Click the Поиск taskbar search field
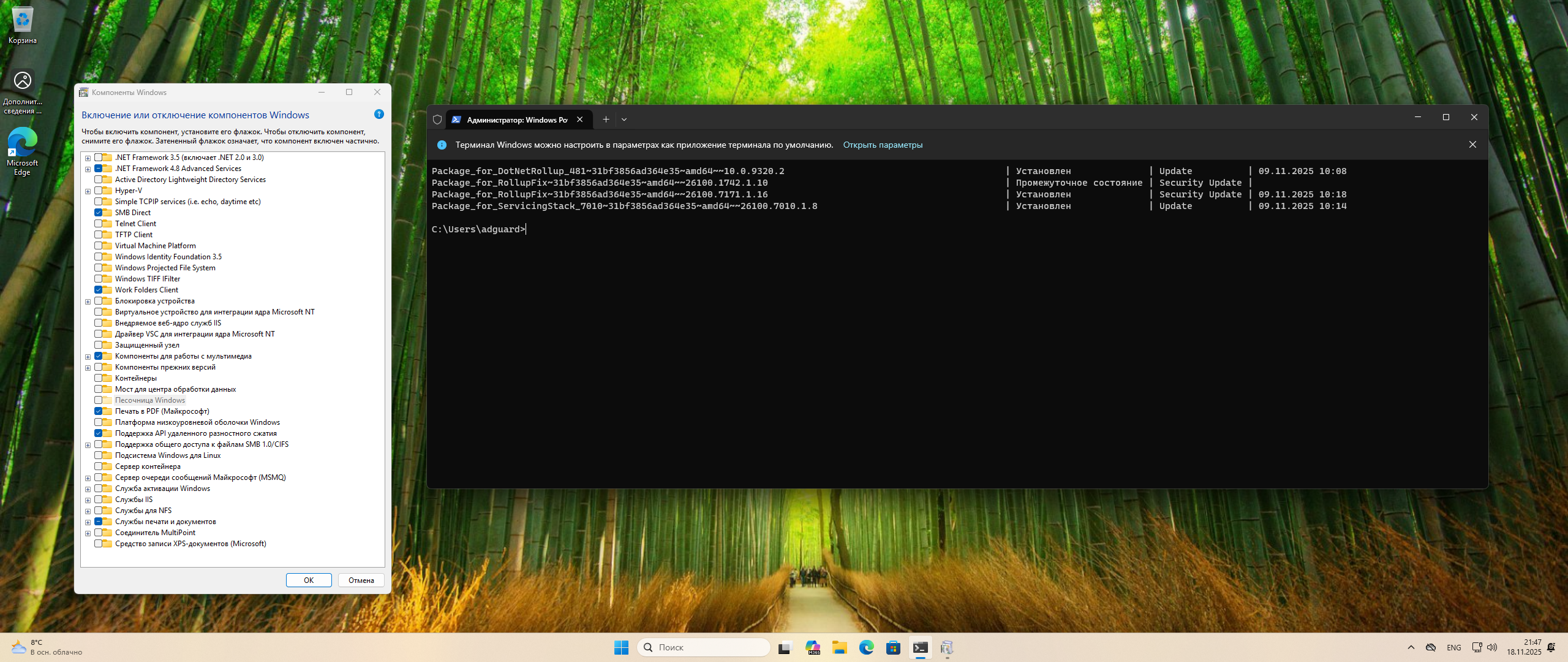The image size is (1568, 662). [704, 647]
